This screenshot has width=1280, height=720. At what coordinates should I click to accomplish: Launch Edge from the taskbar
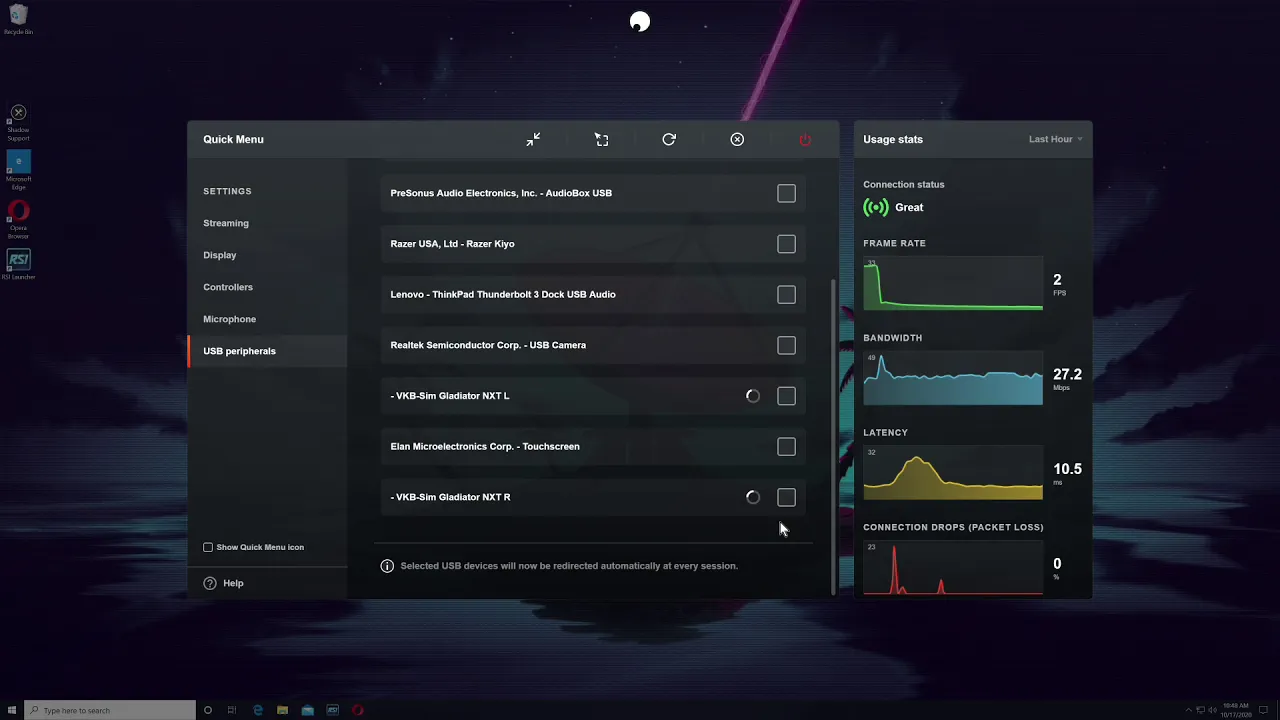pyautogui.click(x=258, y=710)
